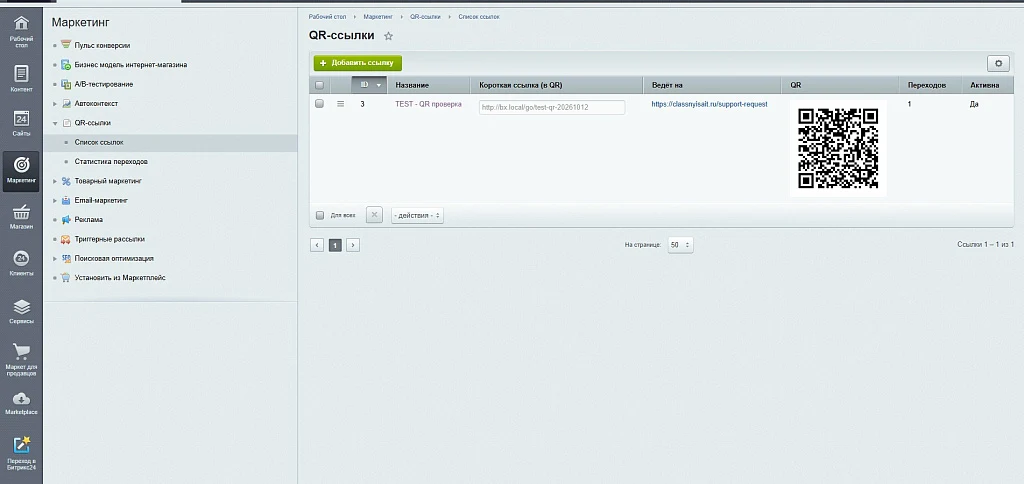
Task: Open the TEST - QR проверка link
Action: coord(428,104)
